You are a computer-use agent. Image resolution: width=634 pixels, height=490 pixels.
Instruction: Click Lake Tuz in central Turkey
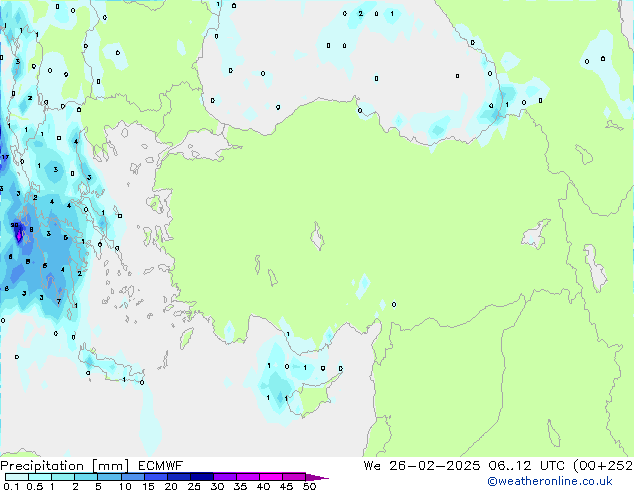317,236
